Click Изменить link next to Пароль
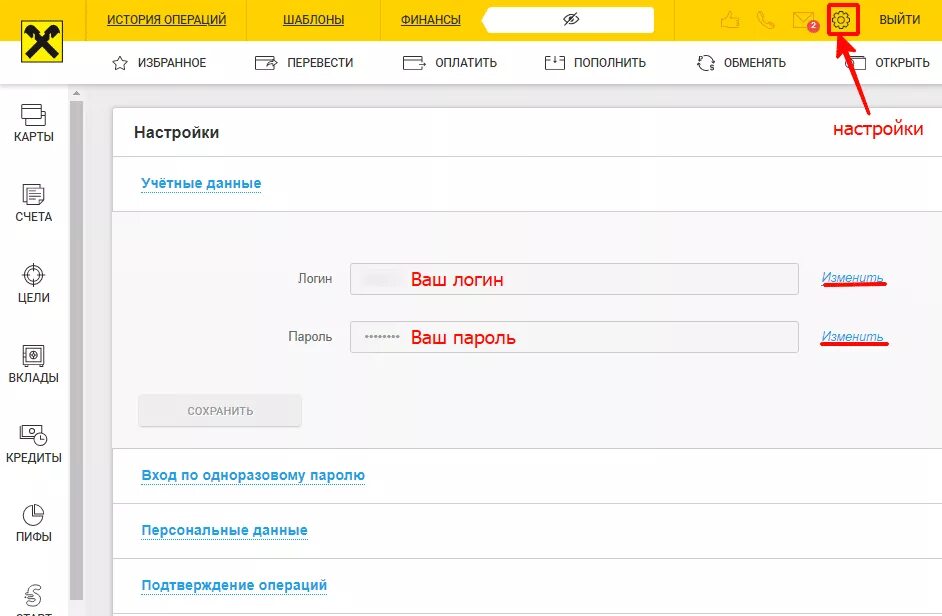 coord(852,337)
